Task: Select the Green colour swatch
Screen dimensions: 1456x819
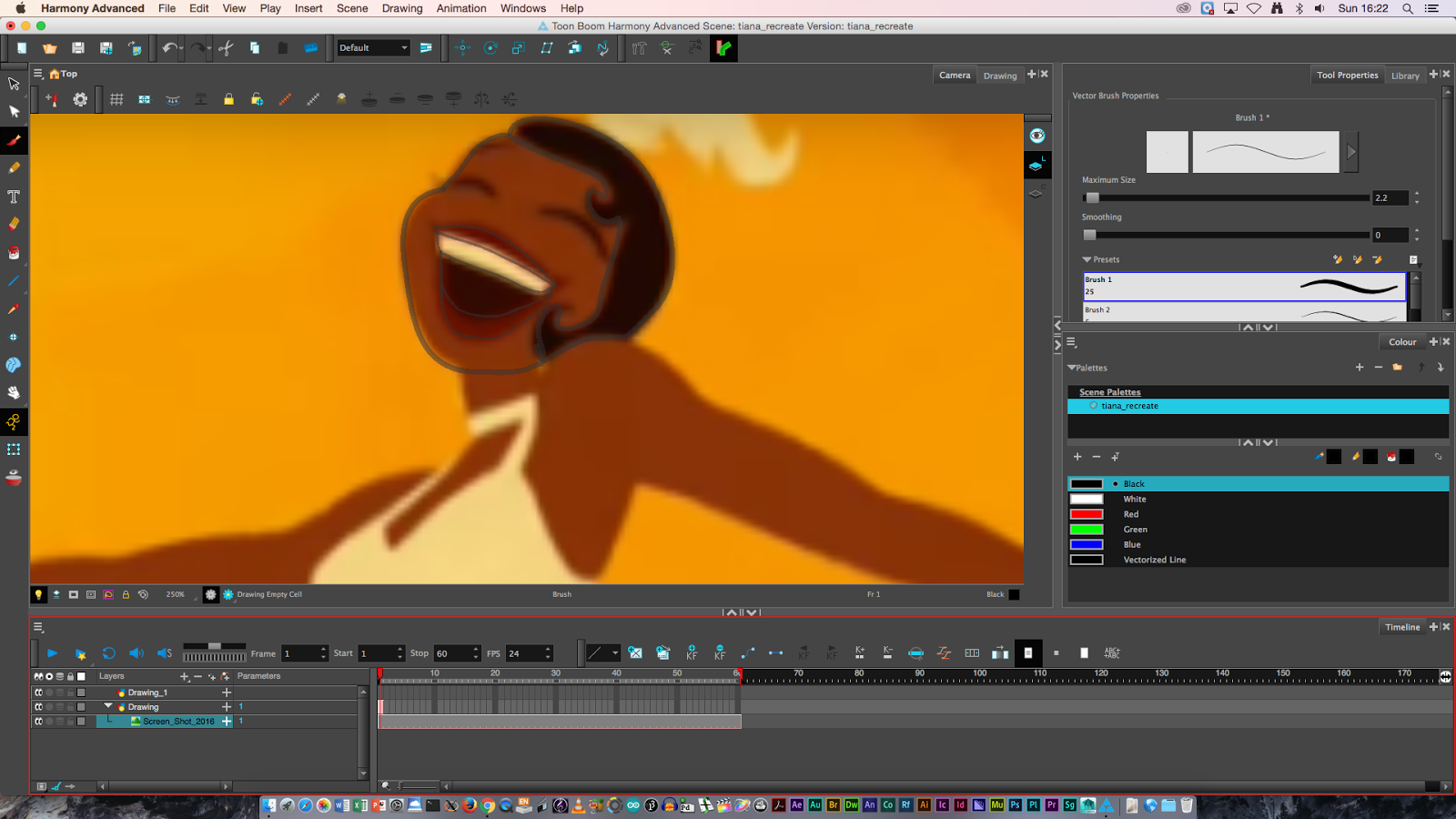Action: coord(1087,530)
